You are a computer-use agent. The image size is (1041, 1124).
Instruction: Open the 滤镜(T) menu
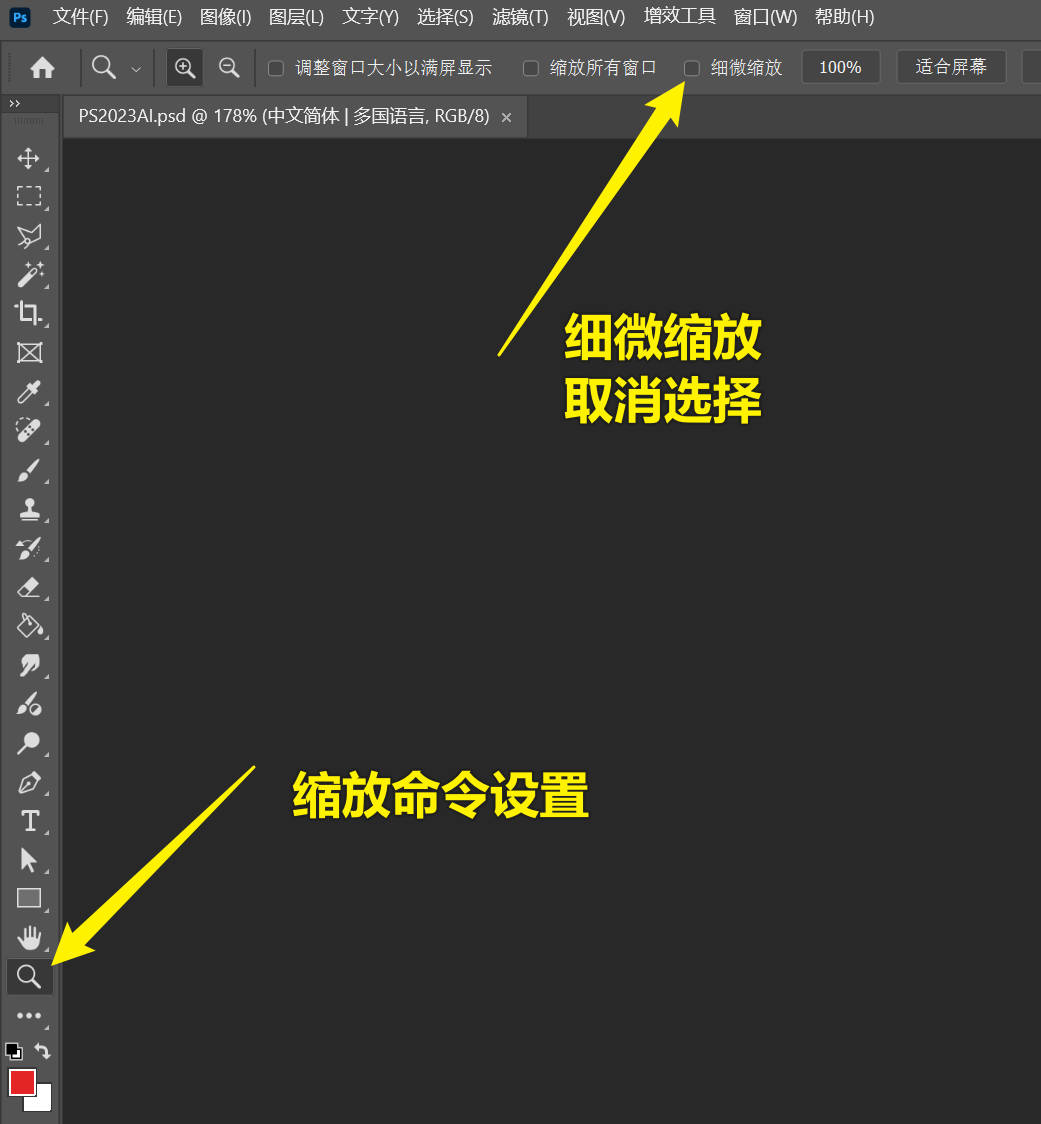pyautogui.click(x=520, y=16)
